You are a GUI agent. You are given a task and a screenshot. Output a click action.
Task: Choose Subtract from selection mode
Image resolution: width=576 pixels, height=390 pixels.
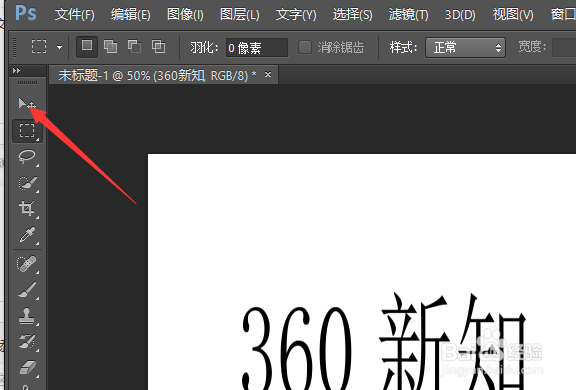[134, 47]
